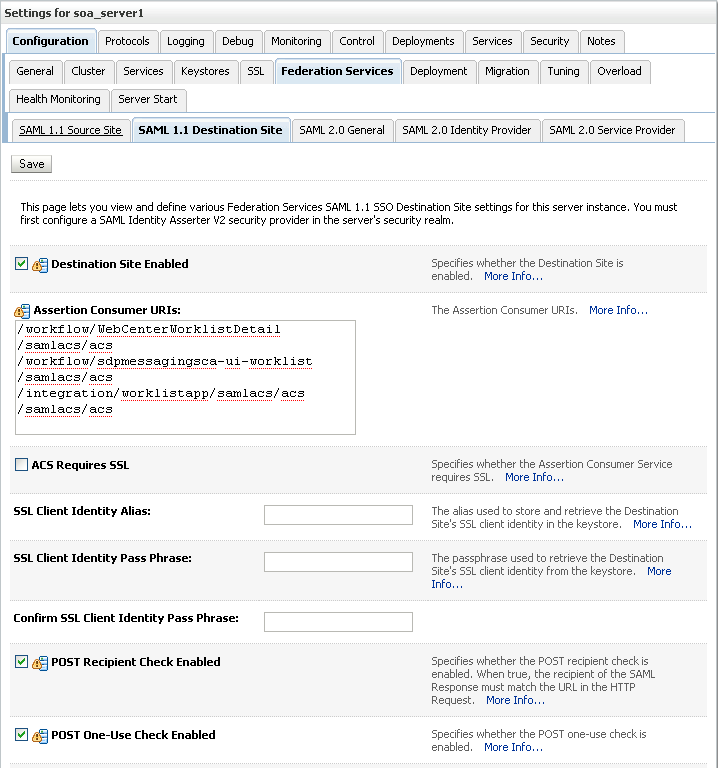718x768 pixels.
Task: Open the Keystores subtab
Action: coord(205,71)
